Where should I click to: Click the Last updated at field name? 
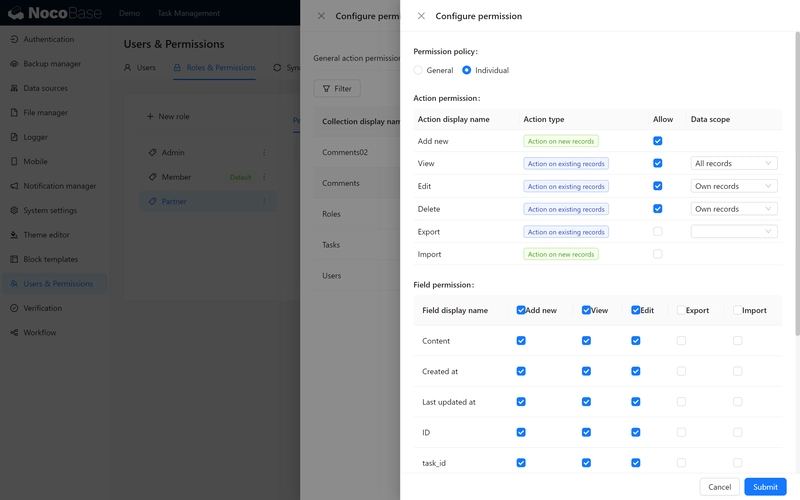pos(448,402)
